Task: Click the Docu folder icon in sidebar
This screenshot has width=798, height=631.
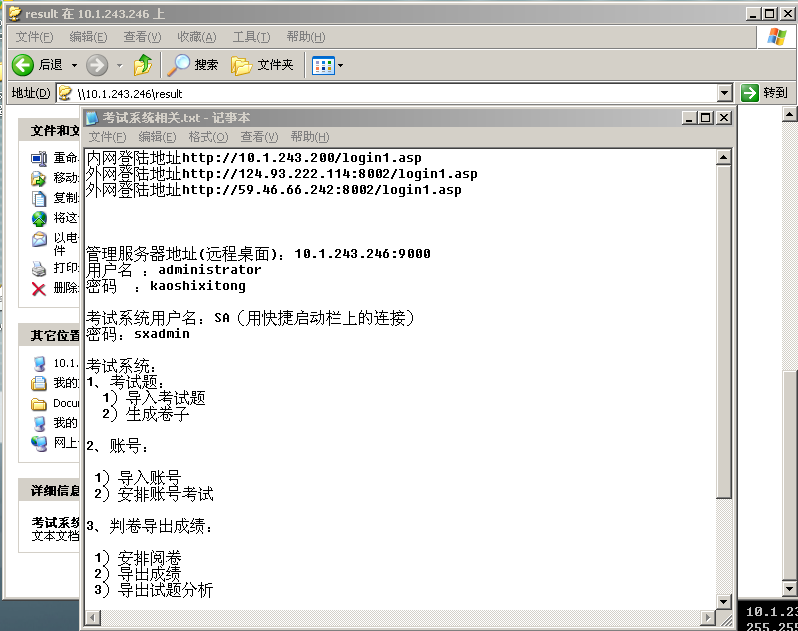Action: (39, 404)
